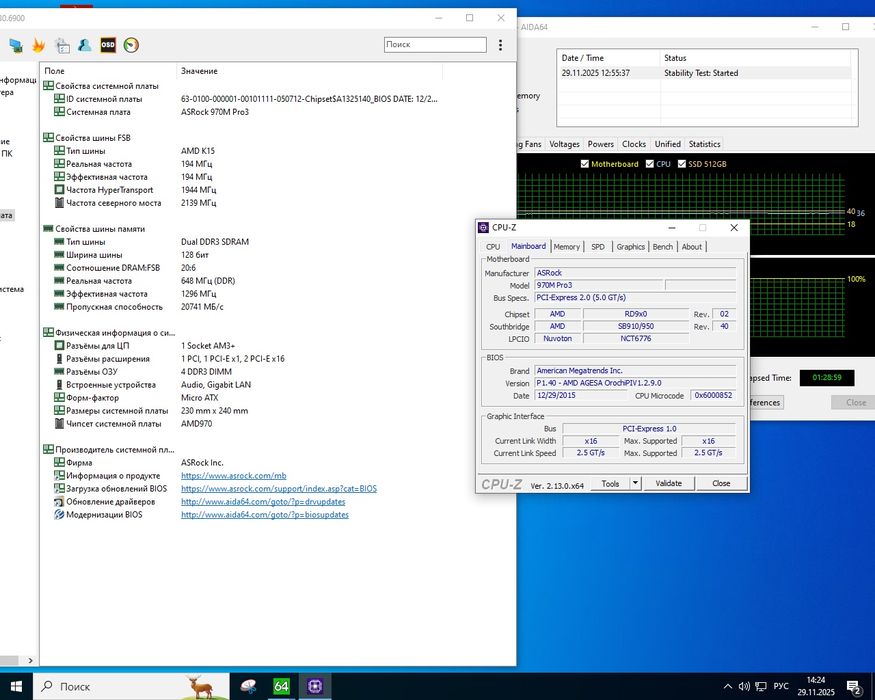Open the three-dot menu next to search
Viewport: 875px width, 700px height.
pos(500,45)
